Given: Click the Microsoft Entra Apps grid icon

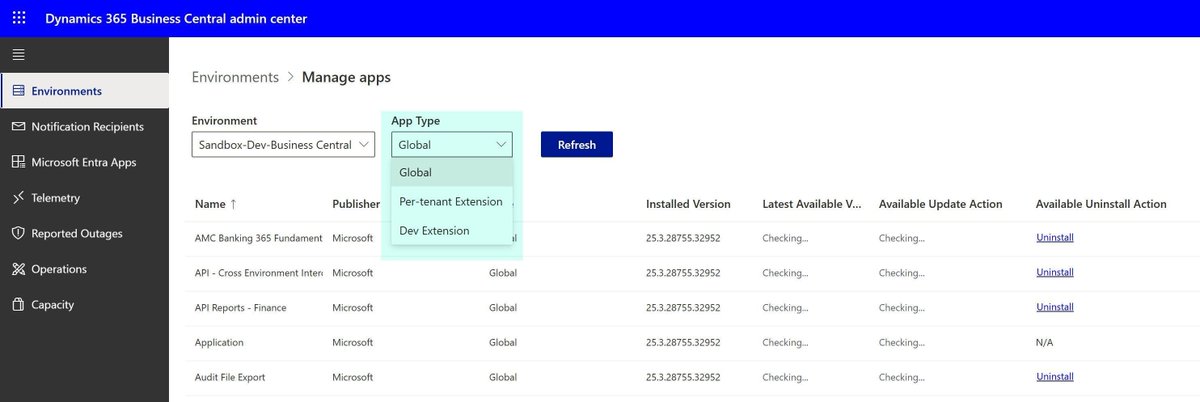Looking at the screenshot, I should [18, 162].
